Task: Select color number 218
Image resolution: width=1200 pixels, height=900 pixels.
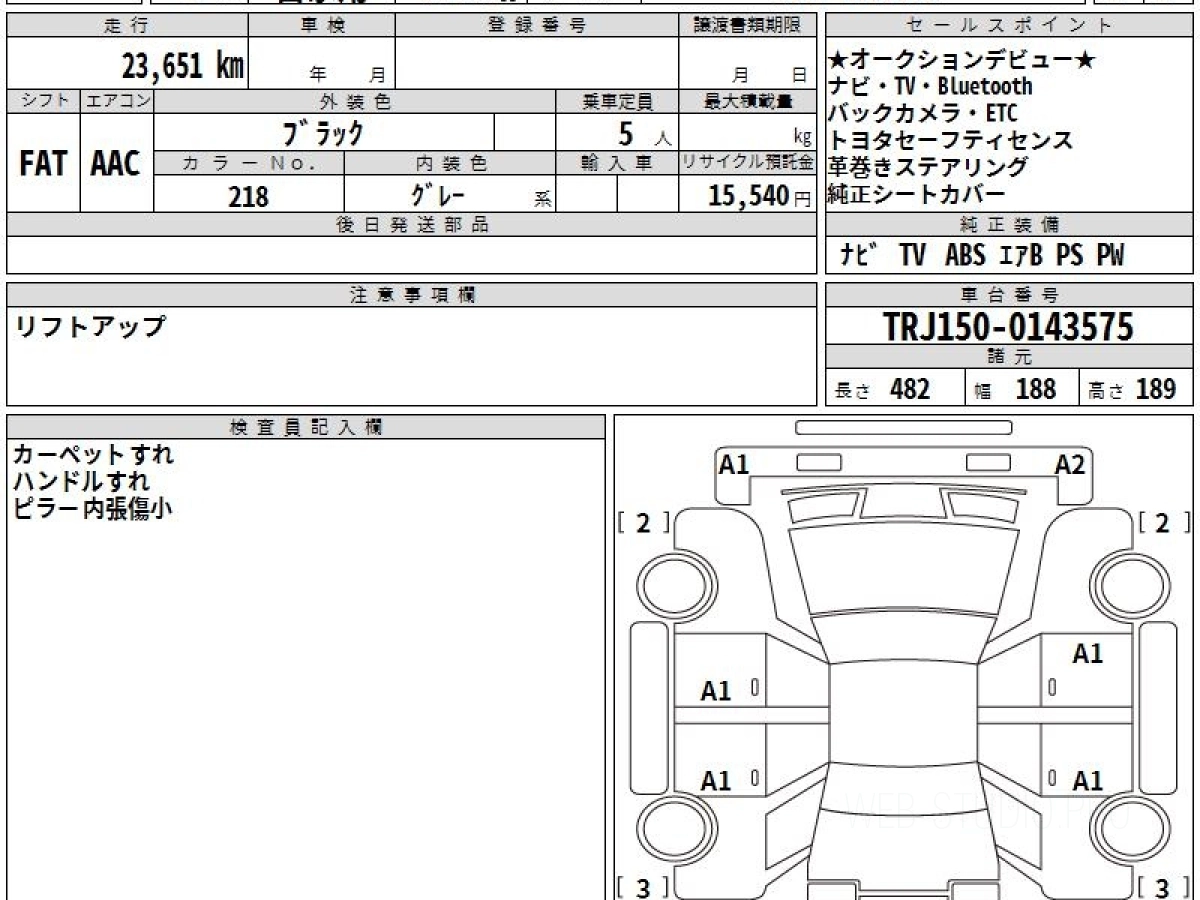Action: (x=249, y=196)
